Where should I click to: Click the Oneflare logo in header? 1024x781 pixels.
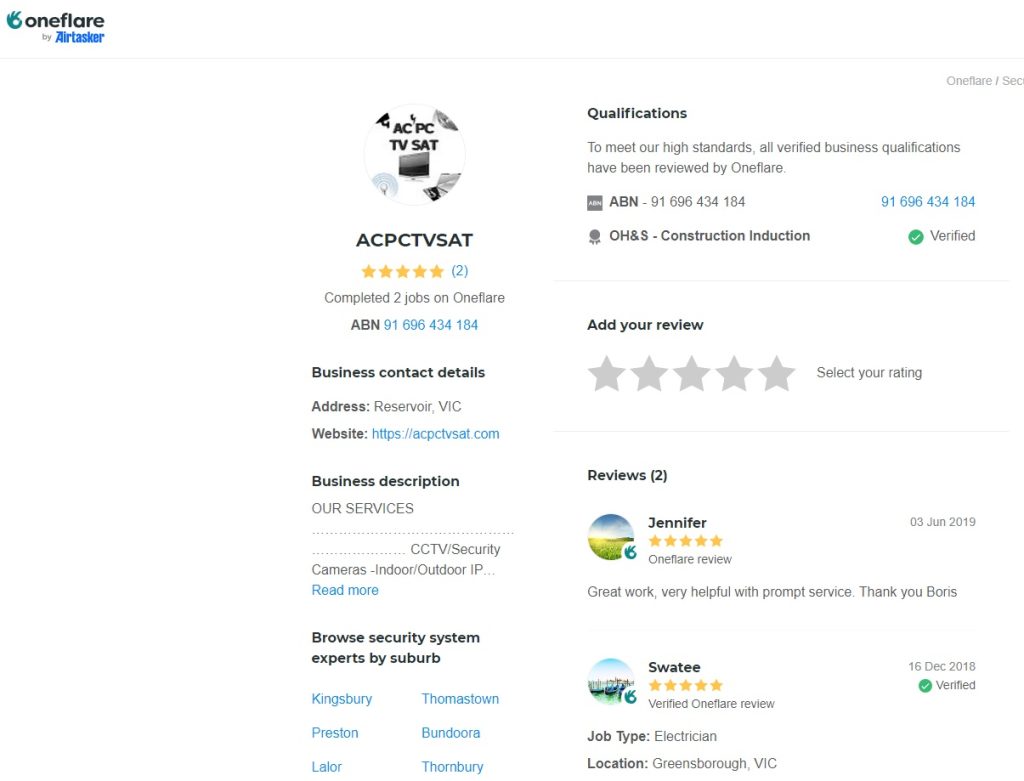[x=55, y=27]
